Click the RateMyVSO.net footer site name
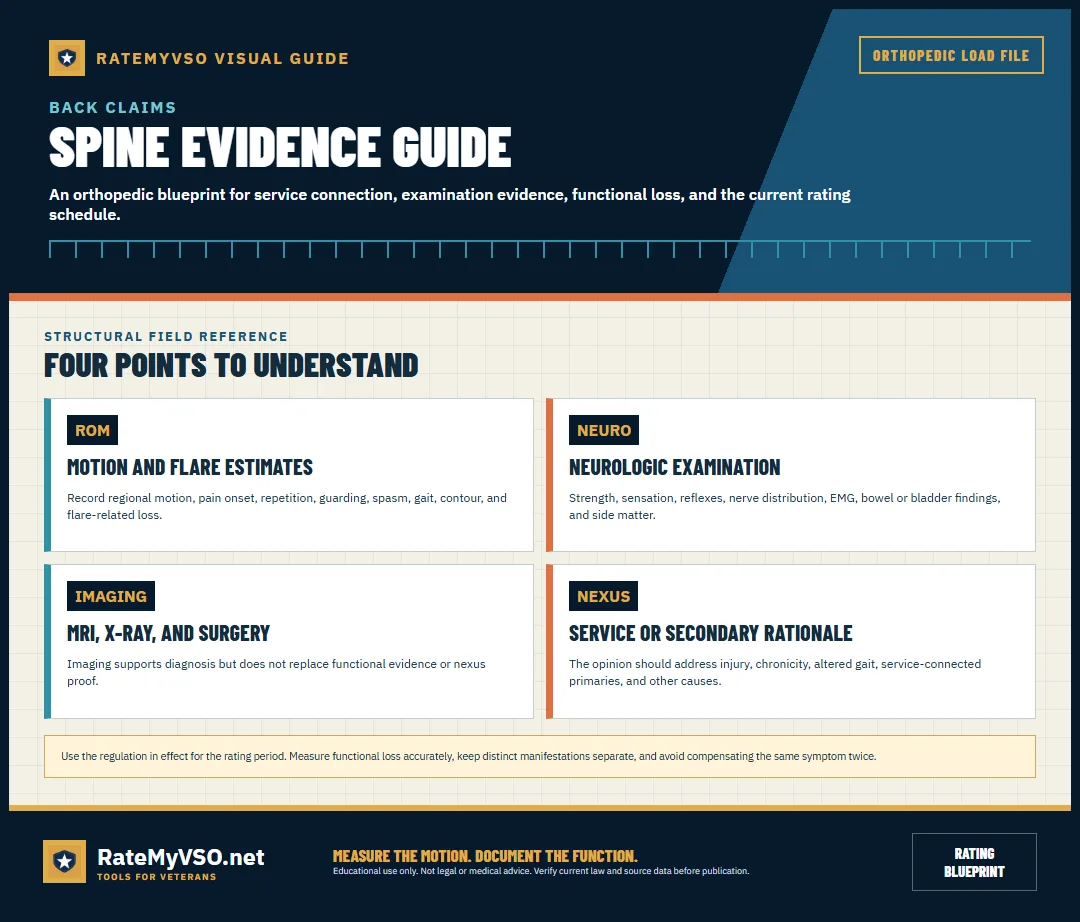This screenshot has height=922, width=1080. [180, 857]
